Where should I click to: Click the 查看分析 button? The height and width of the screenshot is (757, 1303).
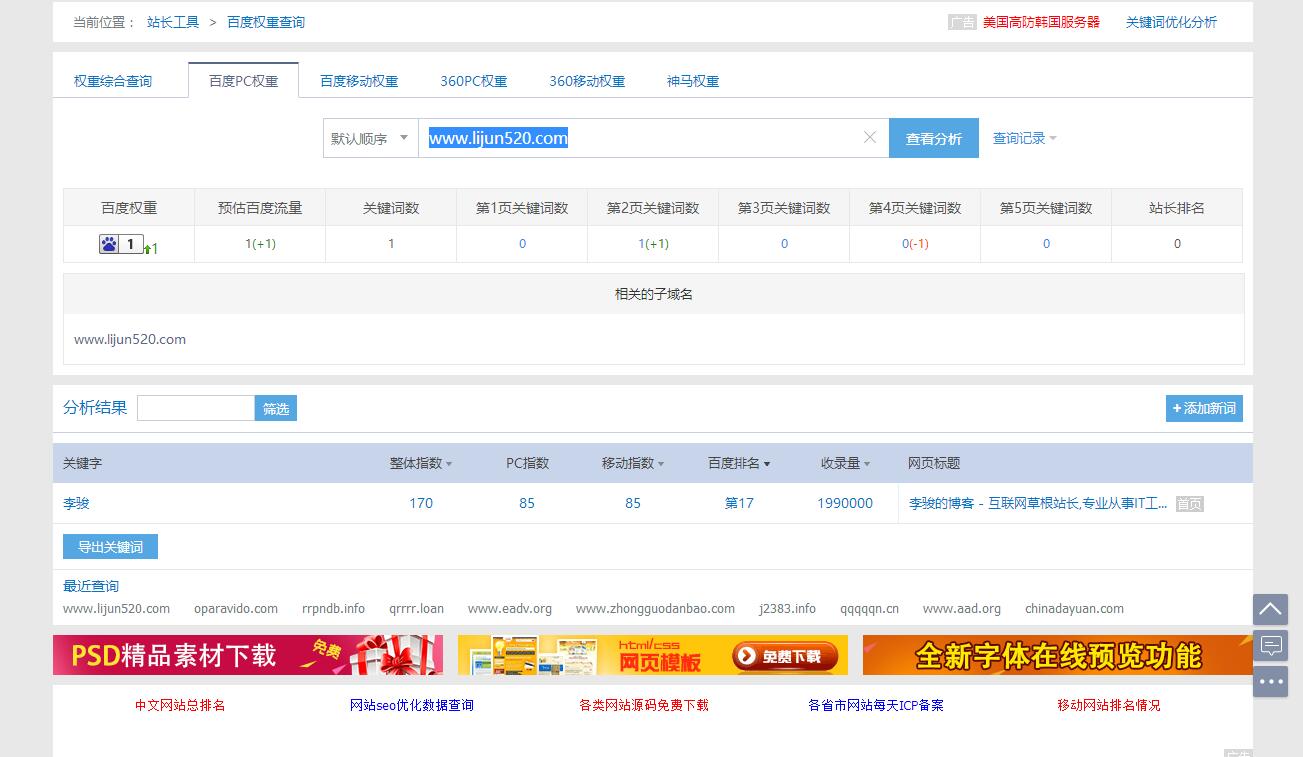(x=933, y=138)
